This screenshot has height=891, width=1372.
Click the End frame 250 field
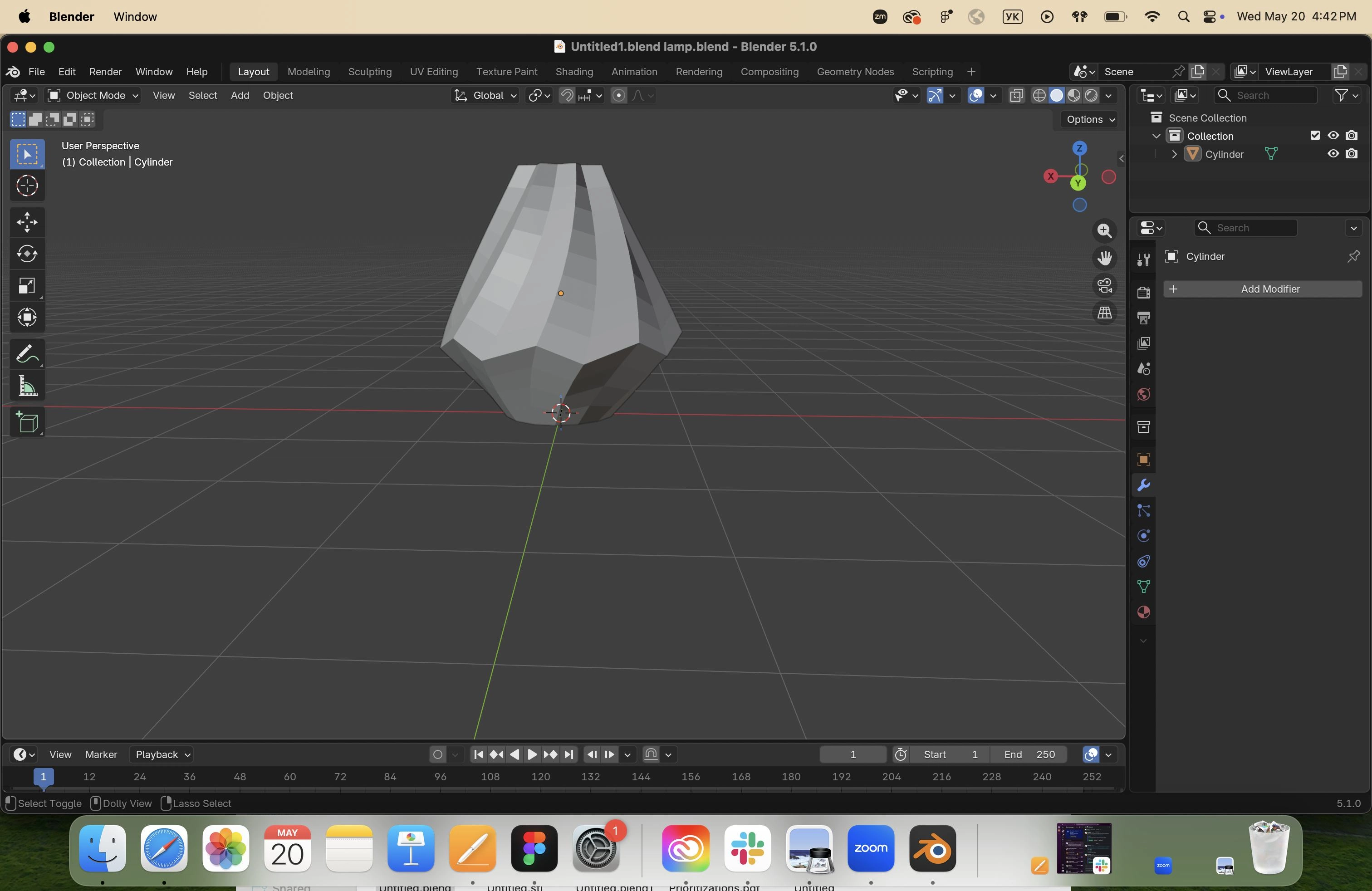[x=1029, y=755]
